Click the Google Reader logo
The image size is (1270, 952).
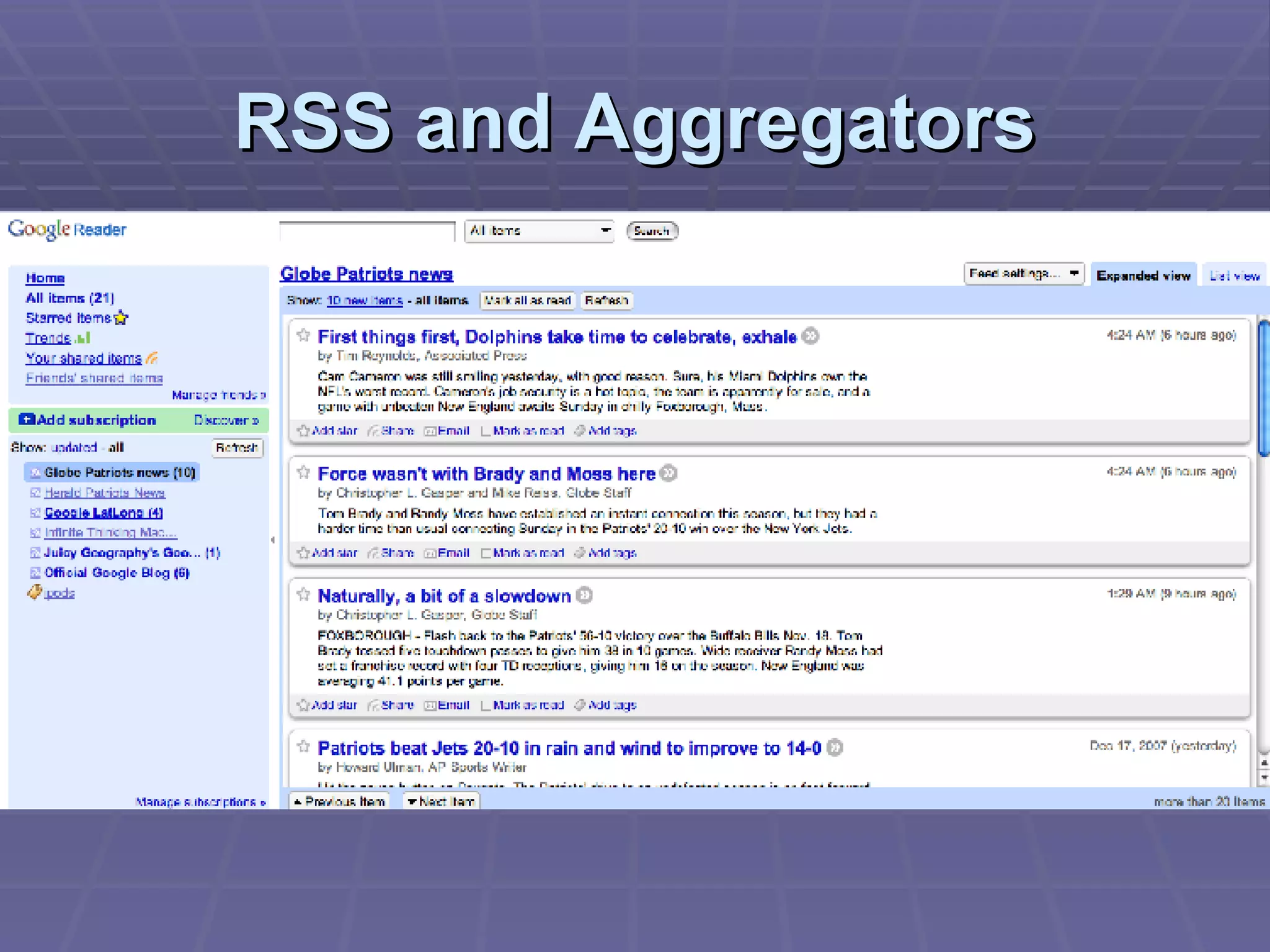click(x=67, y=229)
